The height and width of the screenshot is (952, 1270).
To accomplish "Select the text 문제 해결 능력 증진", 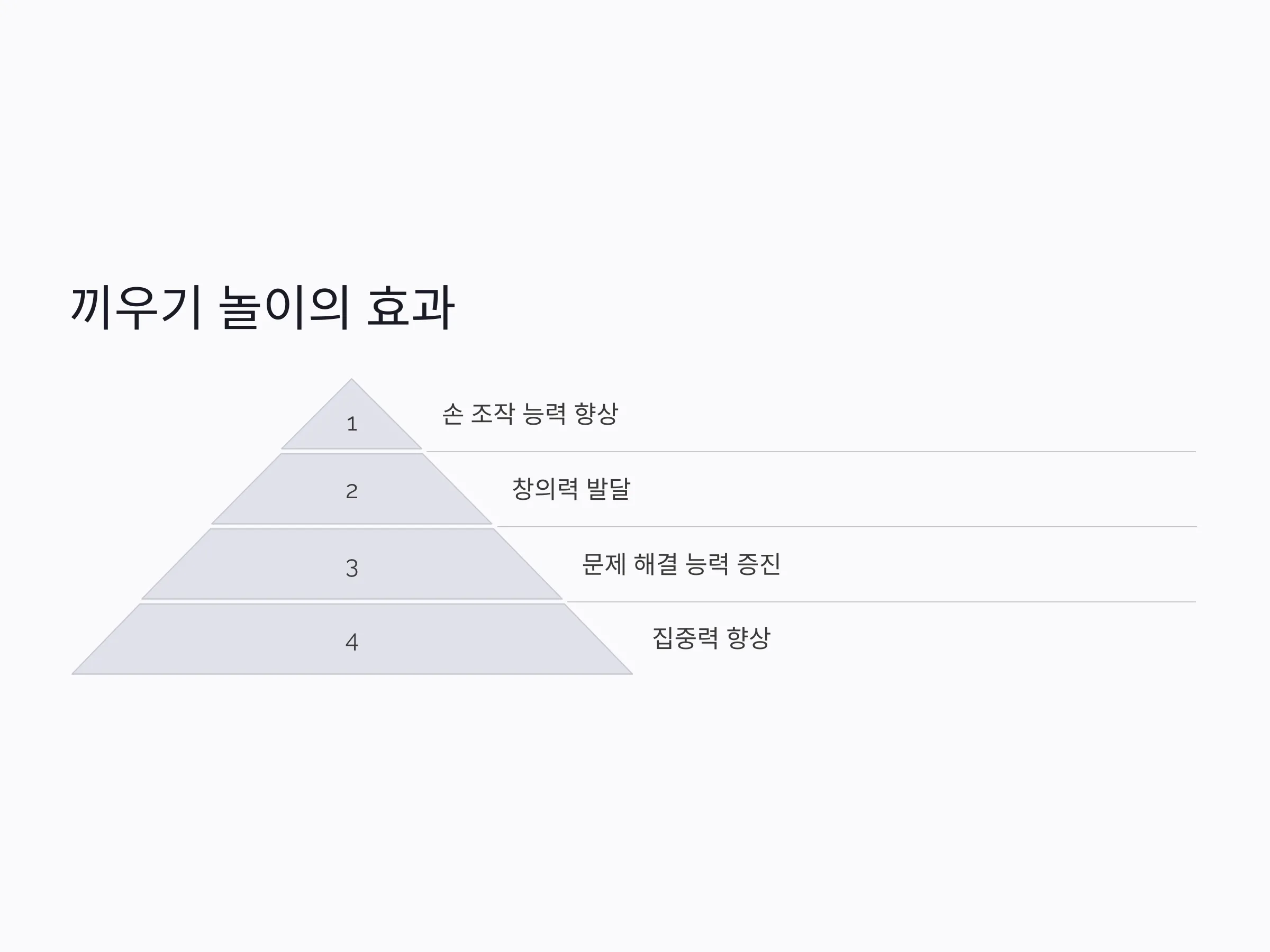I will (681, 564).
